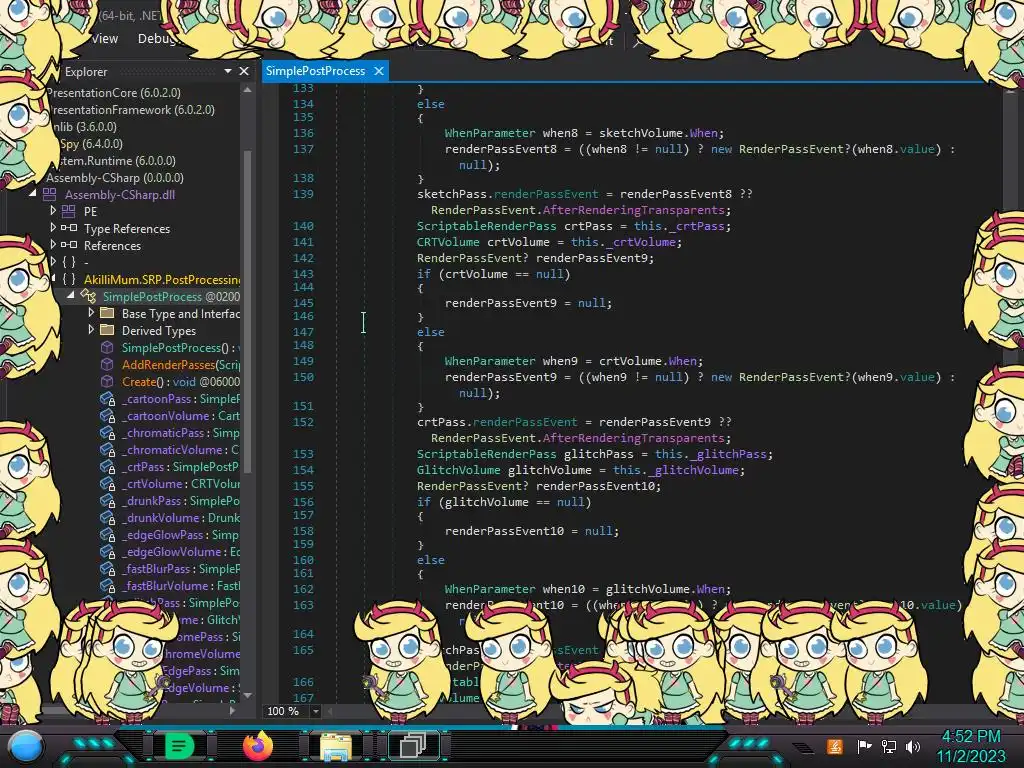1024x768 pixels.
Task: Click the Base Type folder icon
Action: click(107, 313)
